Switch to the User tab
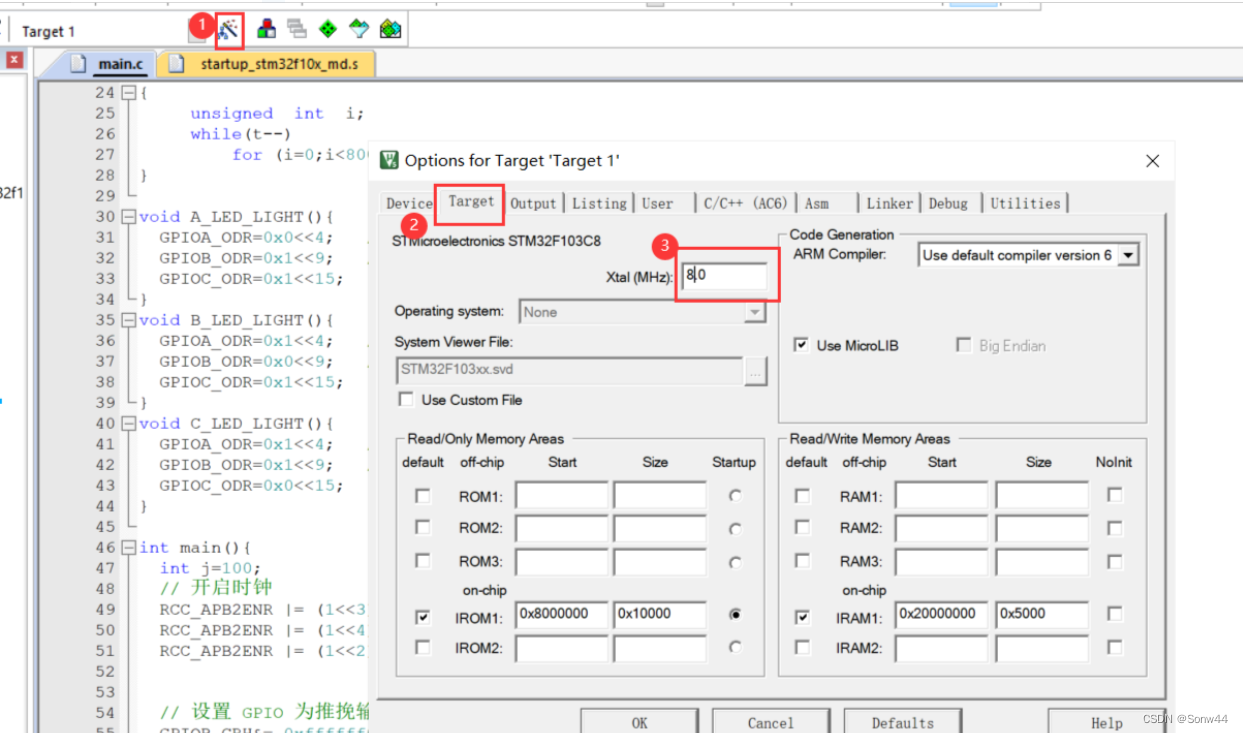The height and width of the screenshot is (733, 1243). 658,203
